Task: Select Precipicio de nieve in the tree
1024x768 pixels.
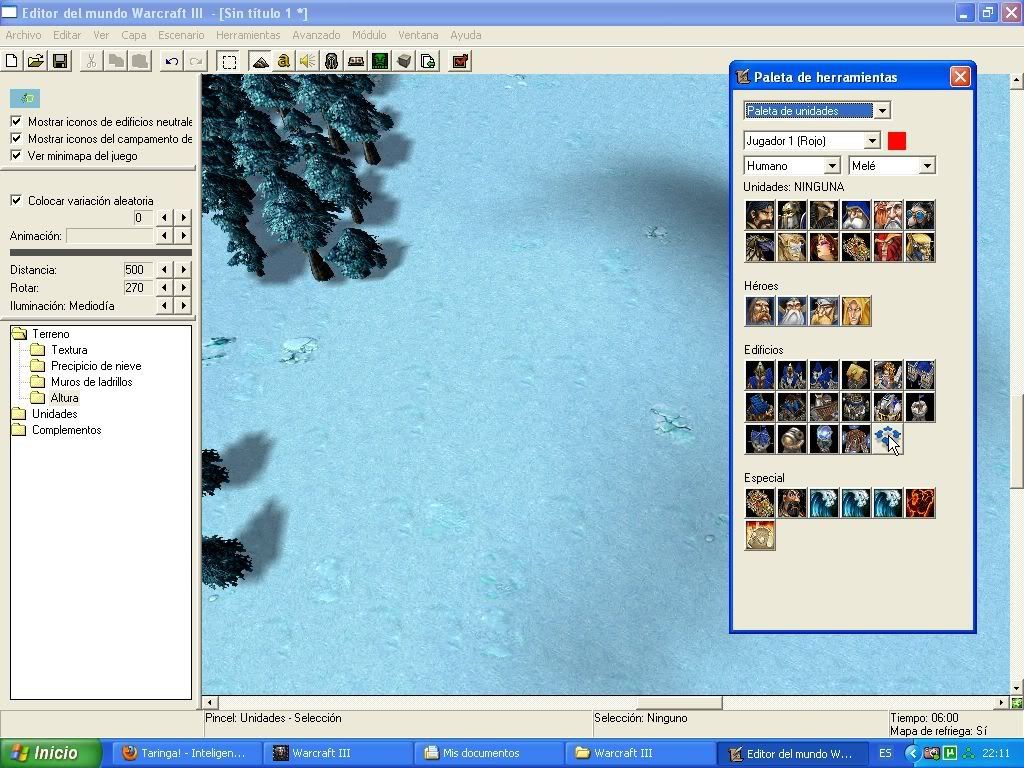Action: pos(96,366)
